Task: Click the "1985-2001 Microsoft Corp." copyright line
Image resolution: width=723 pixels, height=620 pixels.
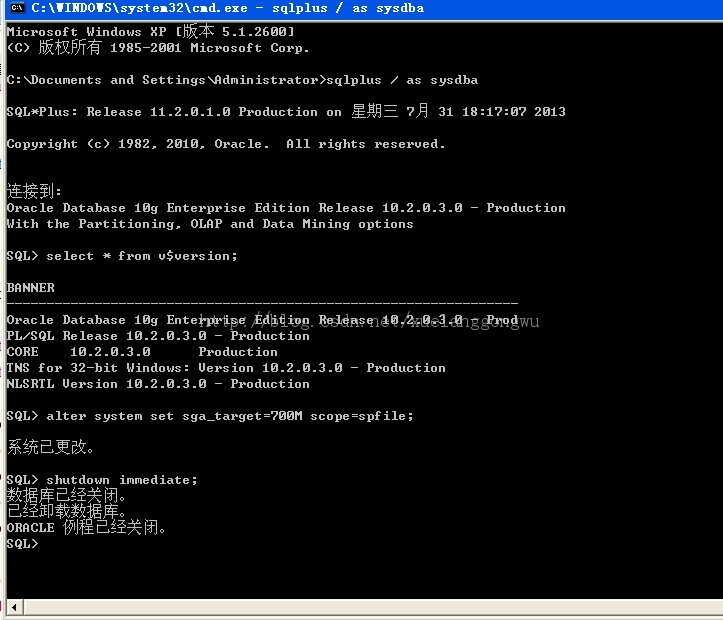Action: point(158,47)
